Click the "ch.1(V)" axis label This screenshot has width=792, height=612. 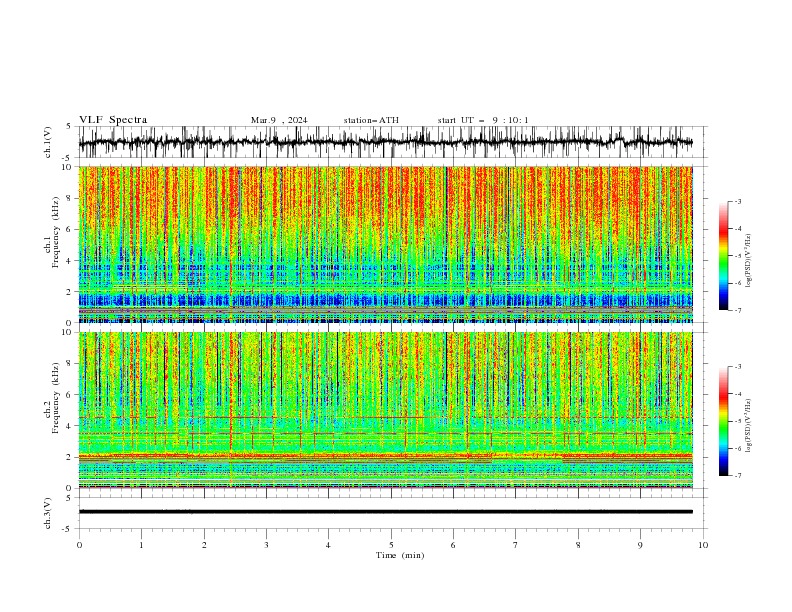tap(48, 142)
